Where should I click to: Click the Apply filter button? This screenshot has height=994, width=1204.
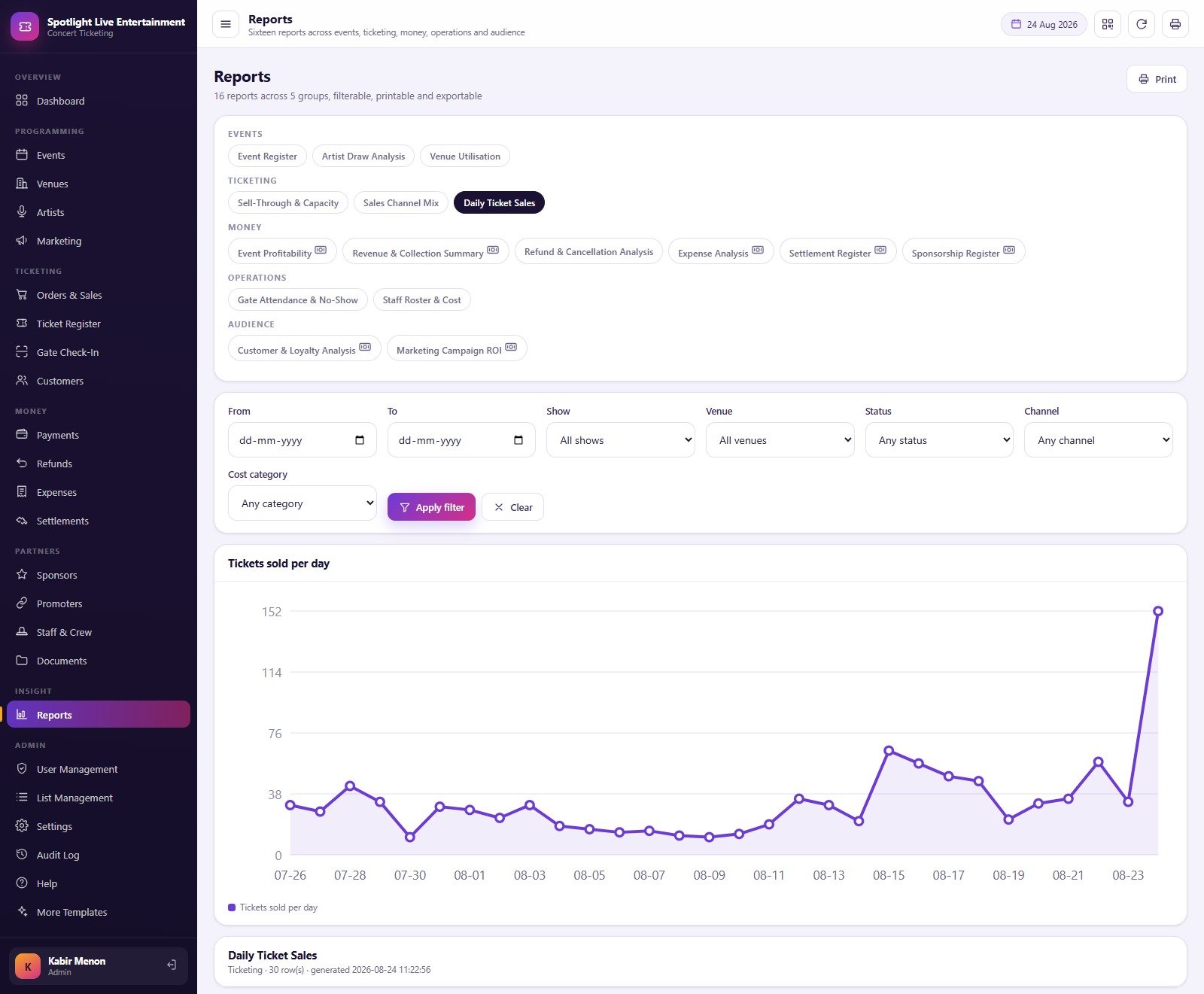coord(431,507)
